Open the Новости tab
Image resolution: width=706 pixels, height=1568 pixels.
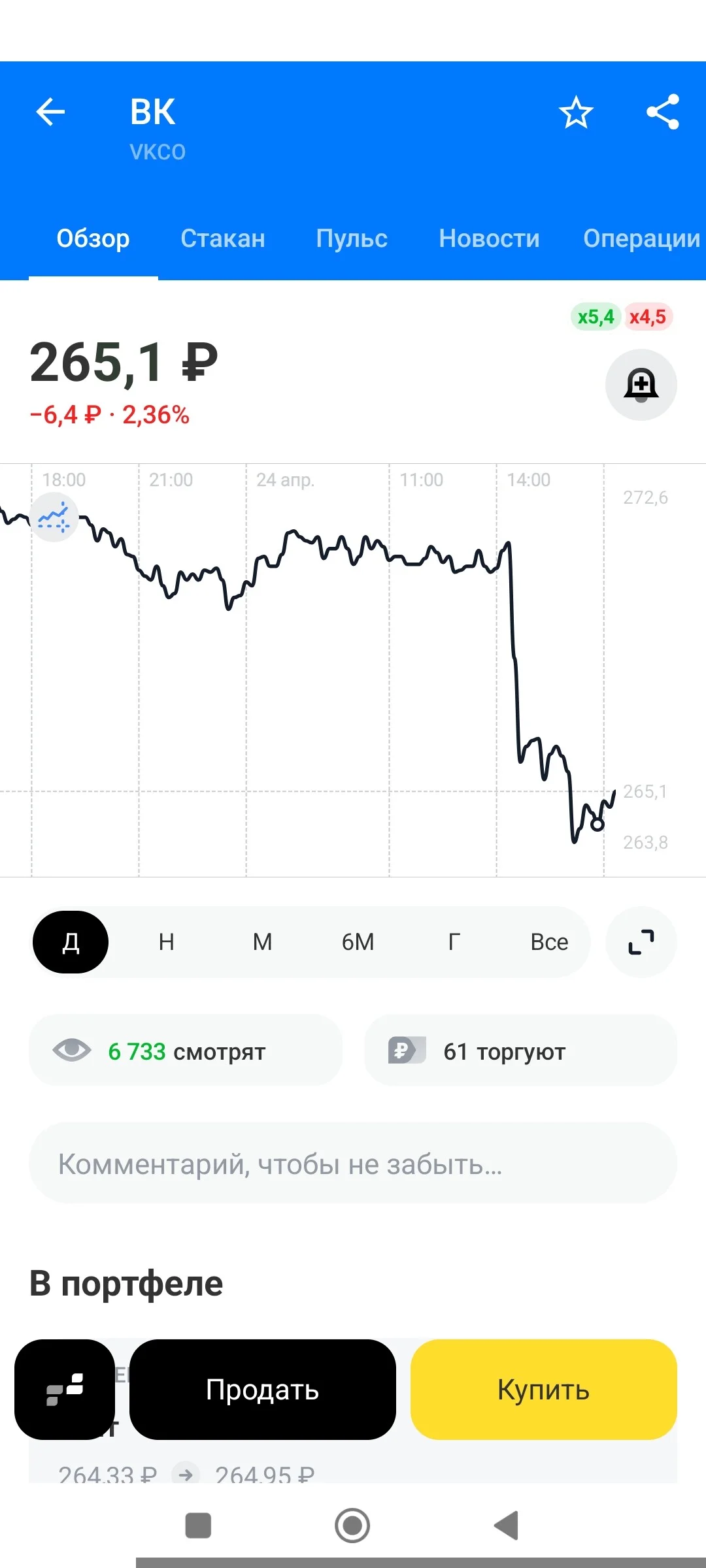(x=489, y=238)
